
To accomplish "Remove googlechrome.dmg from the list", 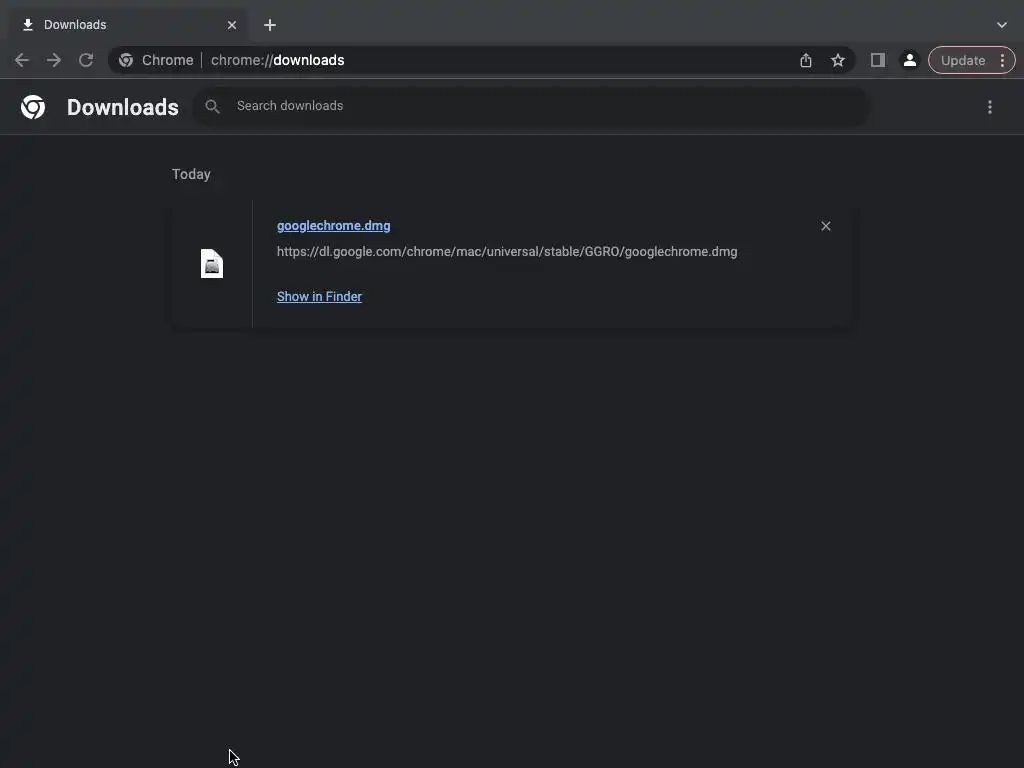I will (825, 226).
